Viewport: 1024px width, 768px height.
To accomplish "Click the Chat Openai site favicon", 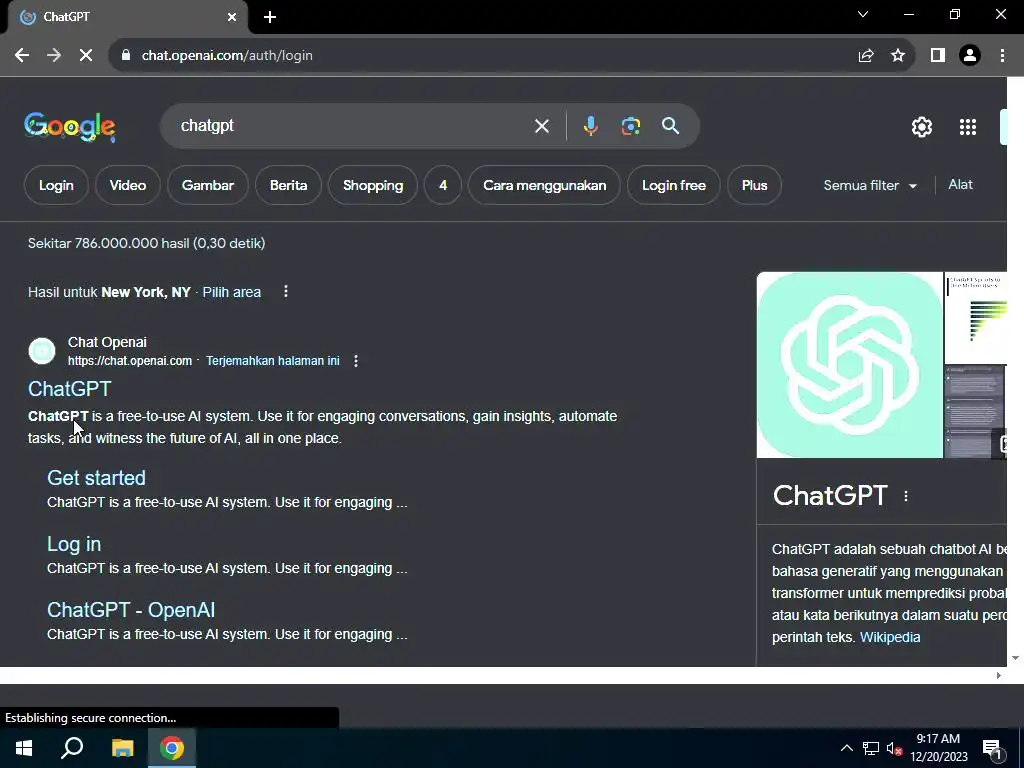I will click(42, 351).
